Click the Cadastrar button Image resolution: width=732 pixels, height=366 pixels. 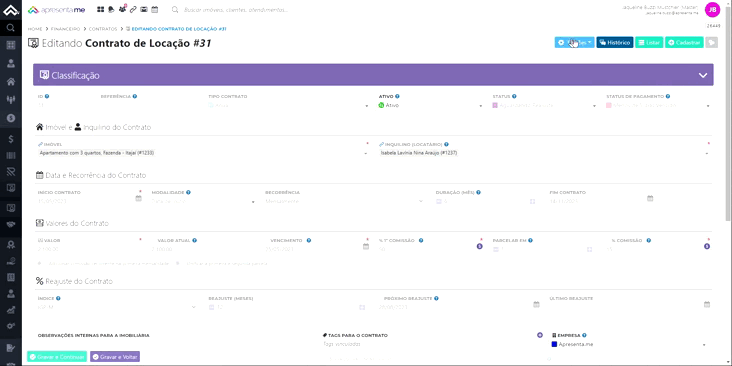pyautogui.click(x=684, y=42)
